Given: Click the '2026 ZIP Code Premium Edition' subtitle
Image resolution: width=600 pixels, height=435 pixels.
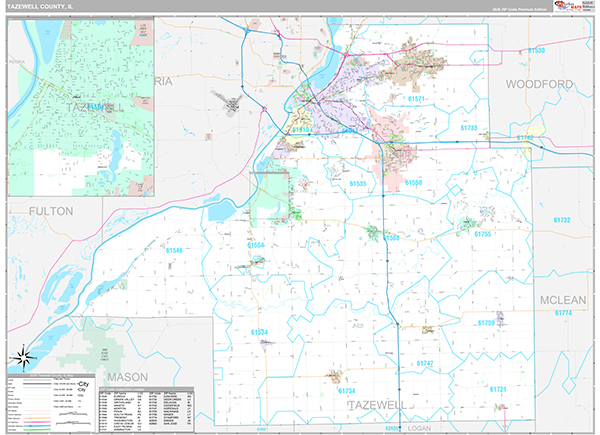Looking at the screenshot, I should (519, 9).
